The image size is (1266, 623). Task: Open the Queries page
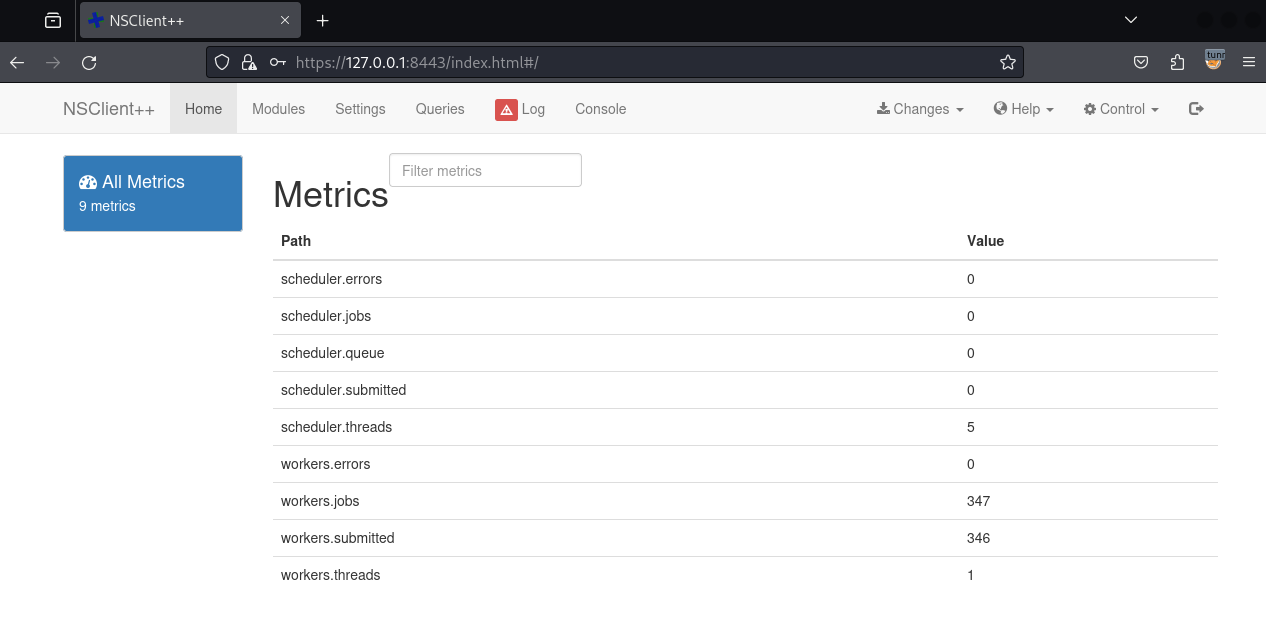[440, 109]
